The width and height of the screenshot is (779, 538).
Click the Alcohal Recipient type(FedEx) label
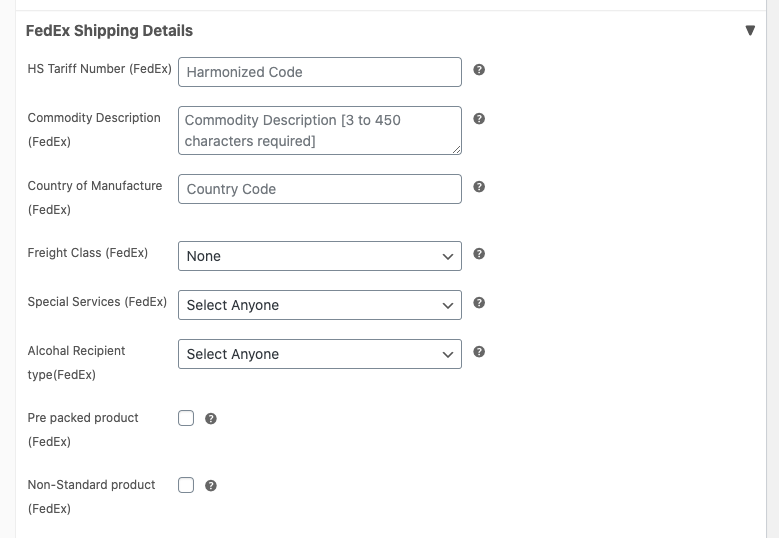[77, 363]
